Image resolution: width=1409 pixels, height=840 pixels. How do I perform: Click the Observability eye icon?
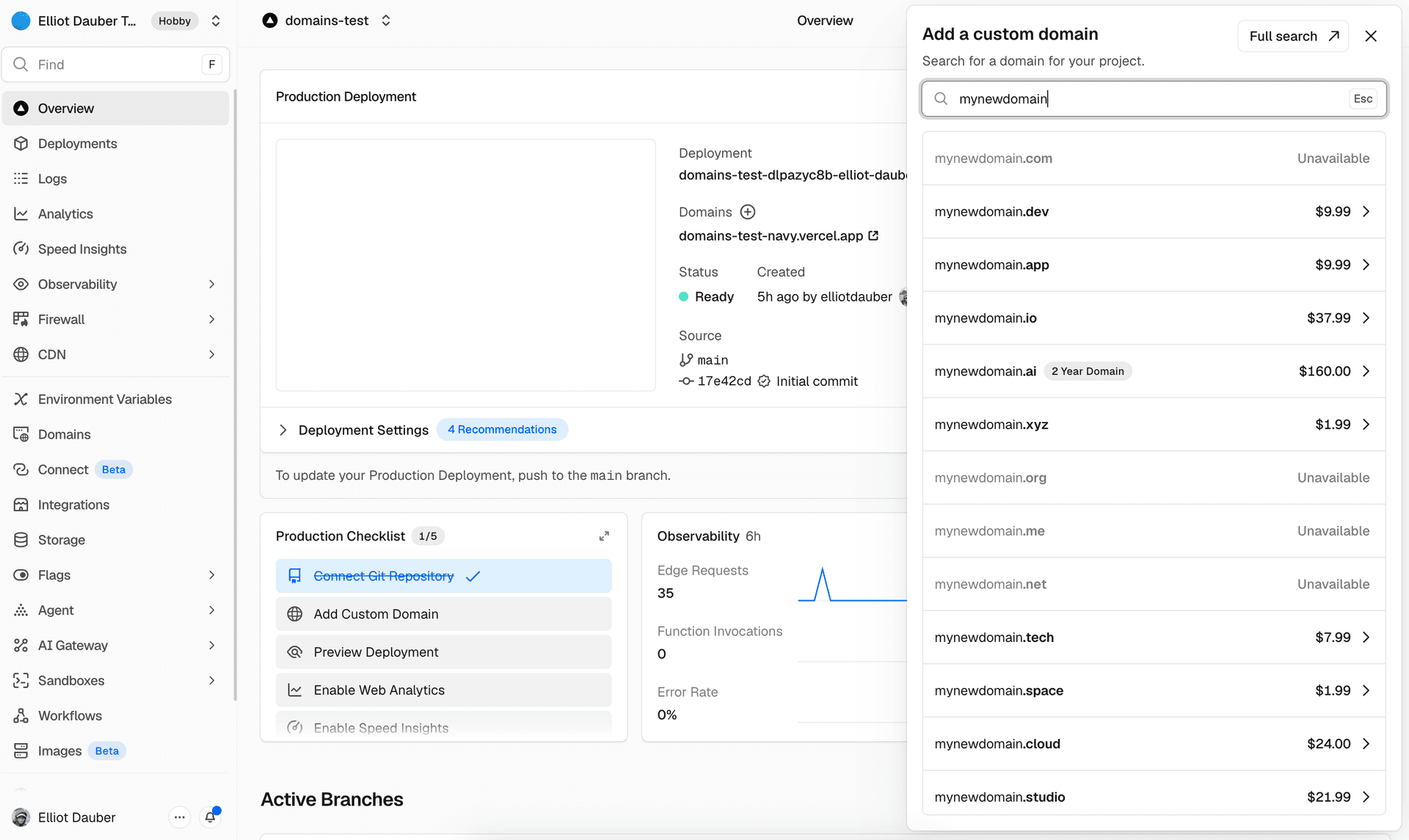(21, 285)
